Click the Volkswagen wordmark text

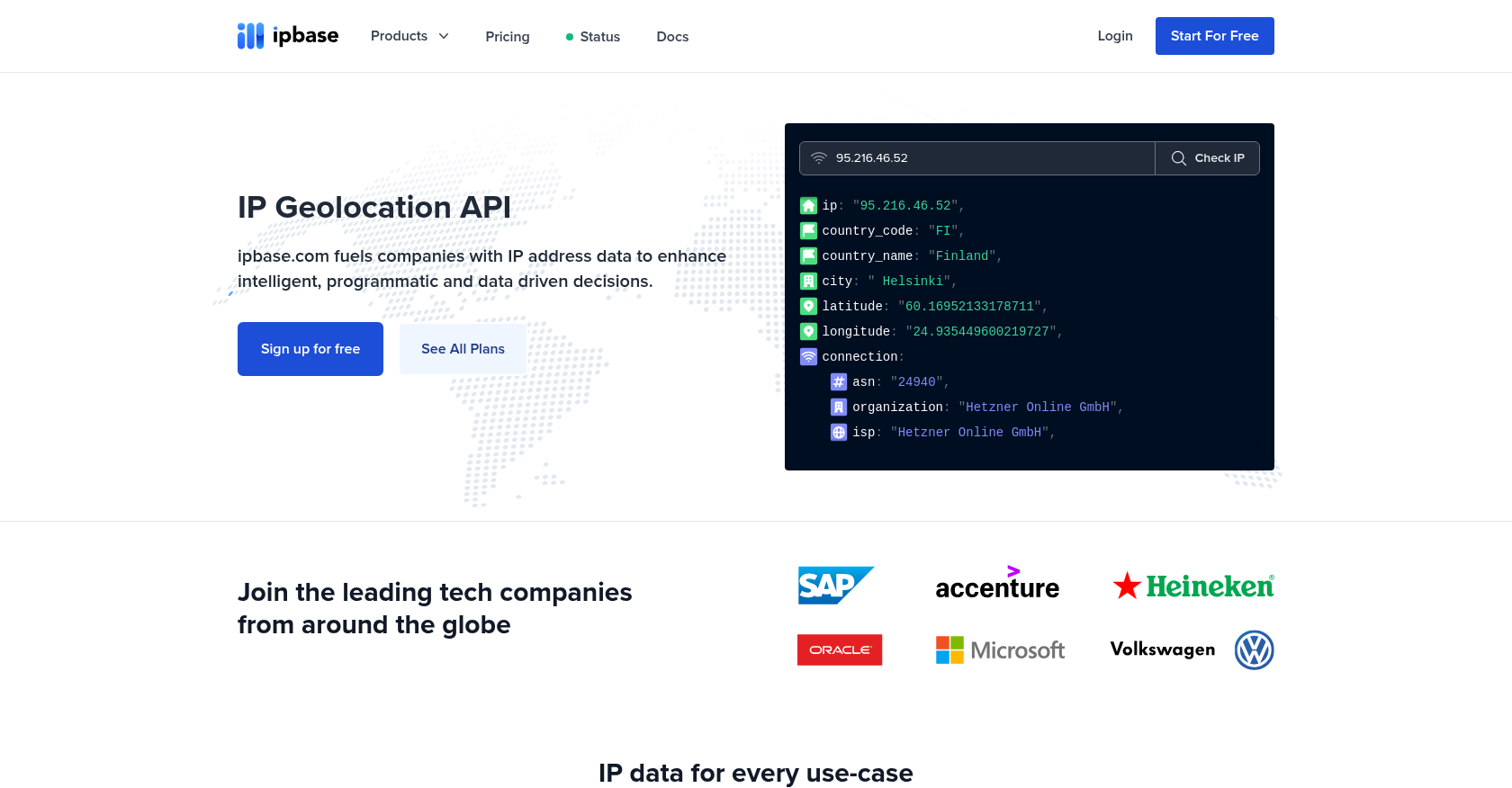[x=1163, y=649]
